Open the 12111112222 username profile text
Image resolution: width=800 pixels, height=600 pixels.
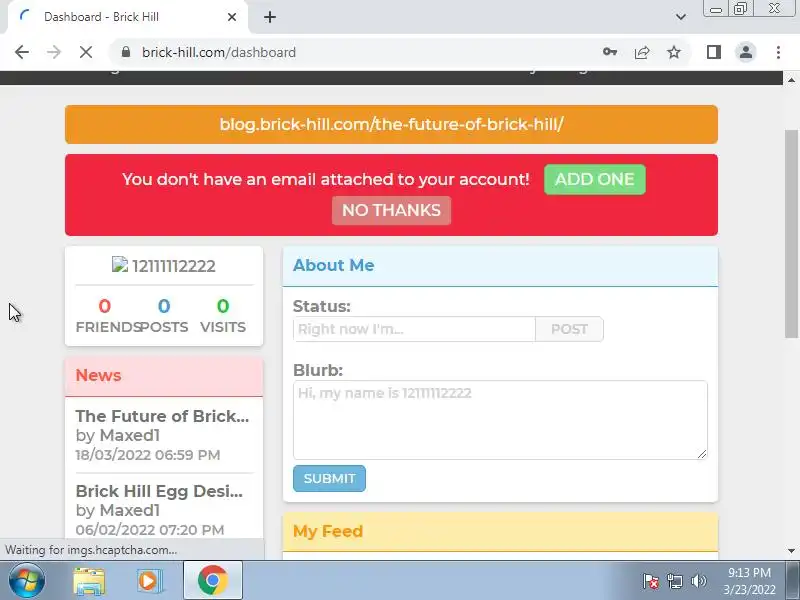173,266
